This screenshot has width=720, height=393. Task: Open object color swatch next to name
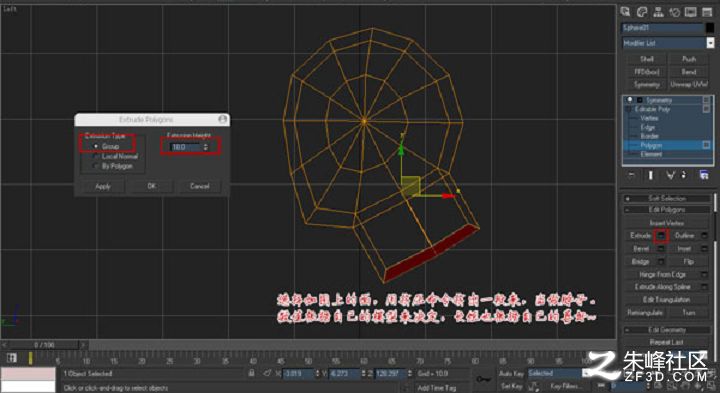pos(710,28)
